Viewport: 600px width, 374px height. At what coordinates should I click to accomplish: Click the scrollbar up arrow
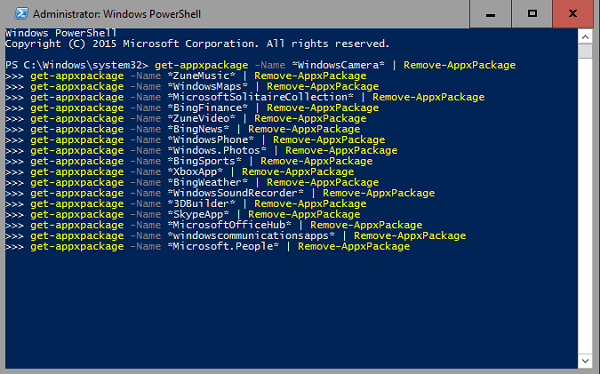pos(585,37)
